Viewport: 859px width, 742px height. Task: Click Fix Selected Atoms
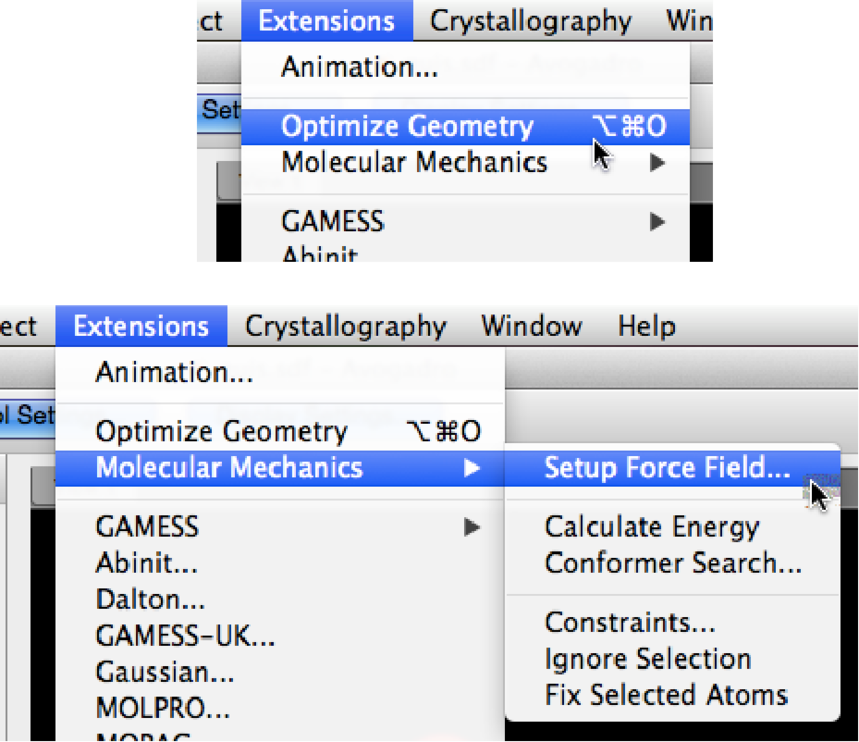click(666, 695)
